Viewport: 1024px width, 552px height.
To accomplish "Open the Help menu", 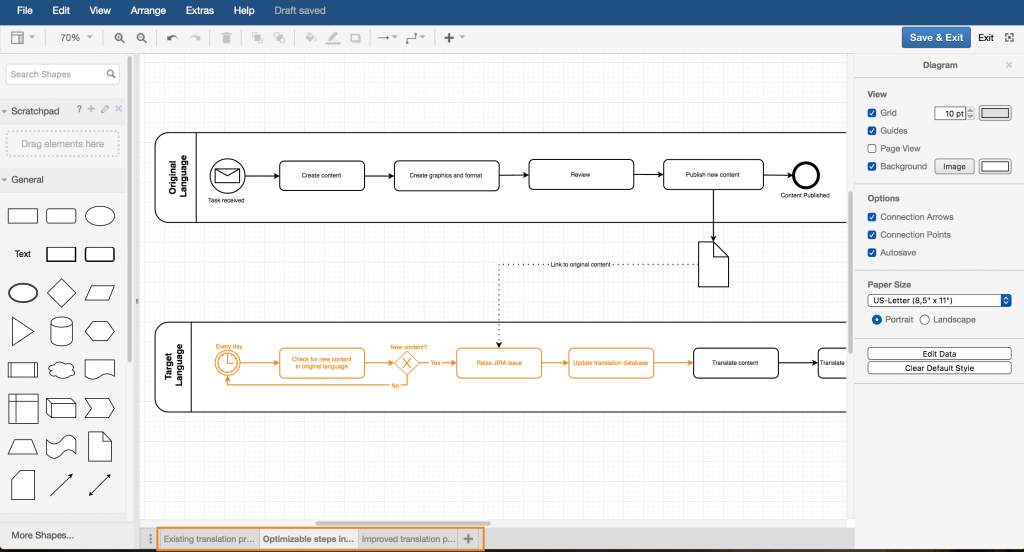I will tap(244, 10).
